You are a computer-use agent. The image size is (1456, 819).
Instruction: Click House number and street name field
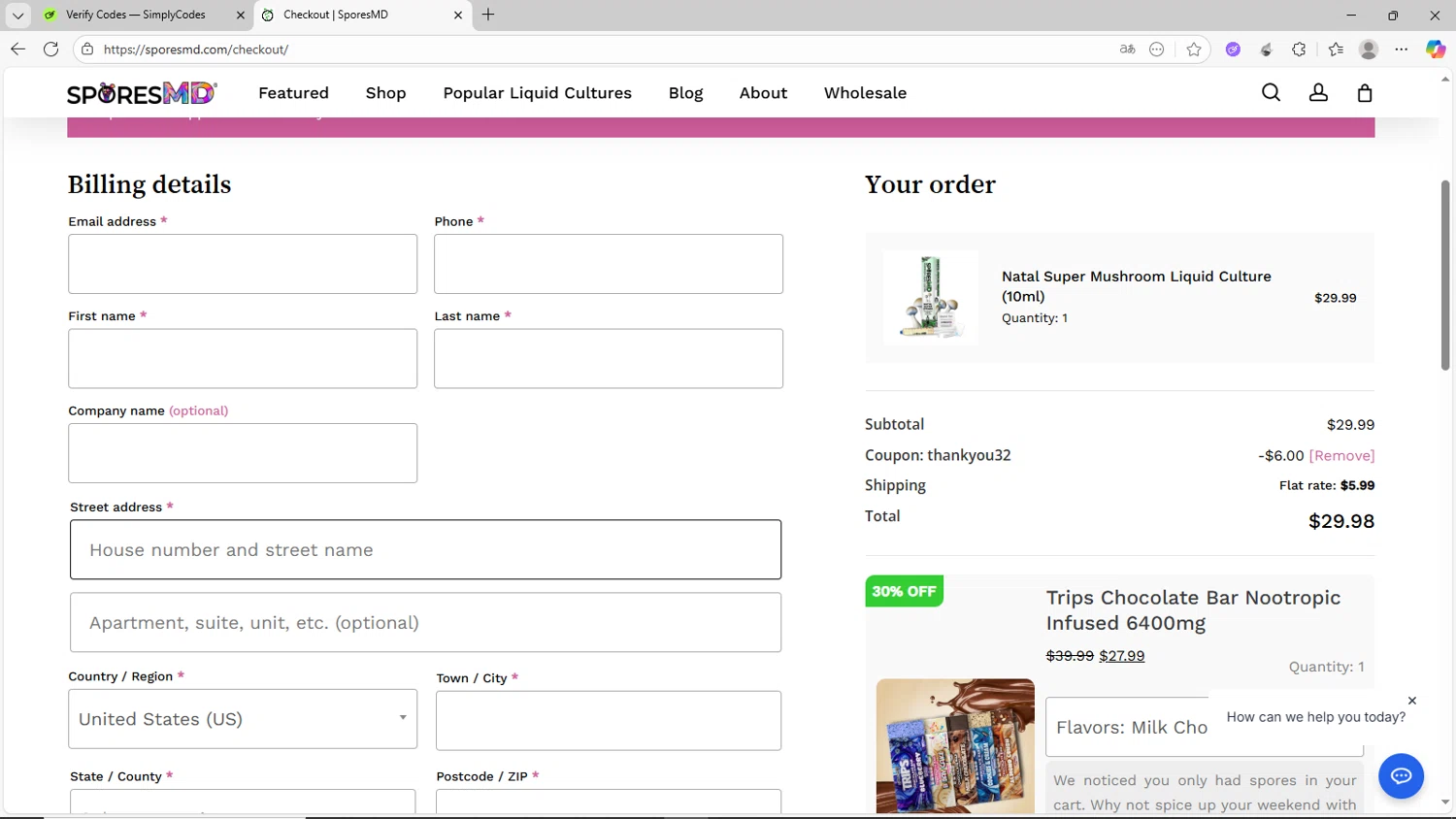pos(425,550)
